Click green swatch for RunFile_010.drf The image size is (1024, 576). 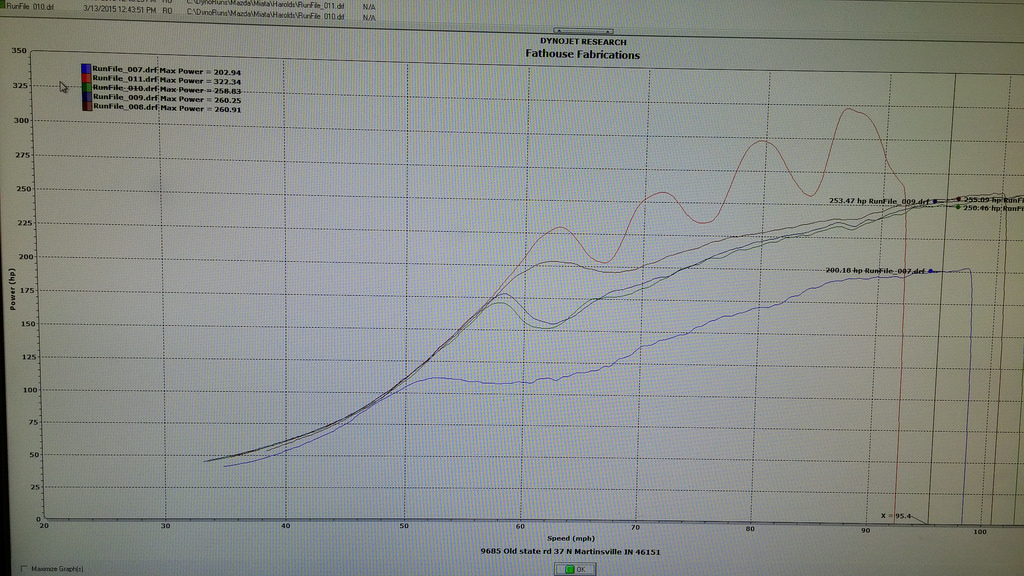(87, 88)
